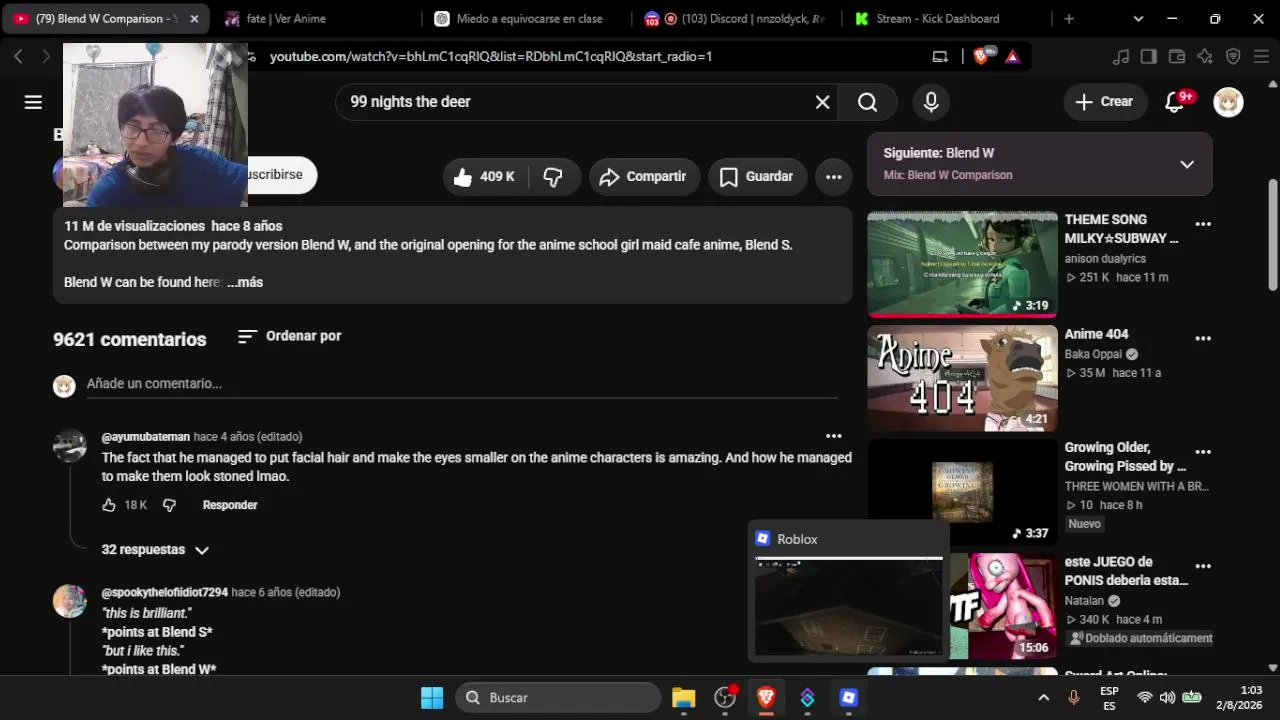
Task: Open options for este JUEGO de PONIS video
Action: point(1203,566)
